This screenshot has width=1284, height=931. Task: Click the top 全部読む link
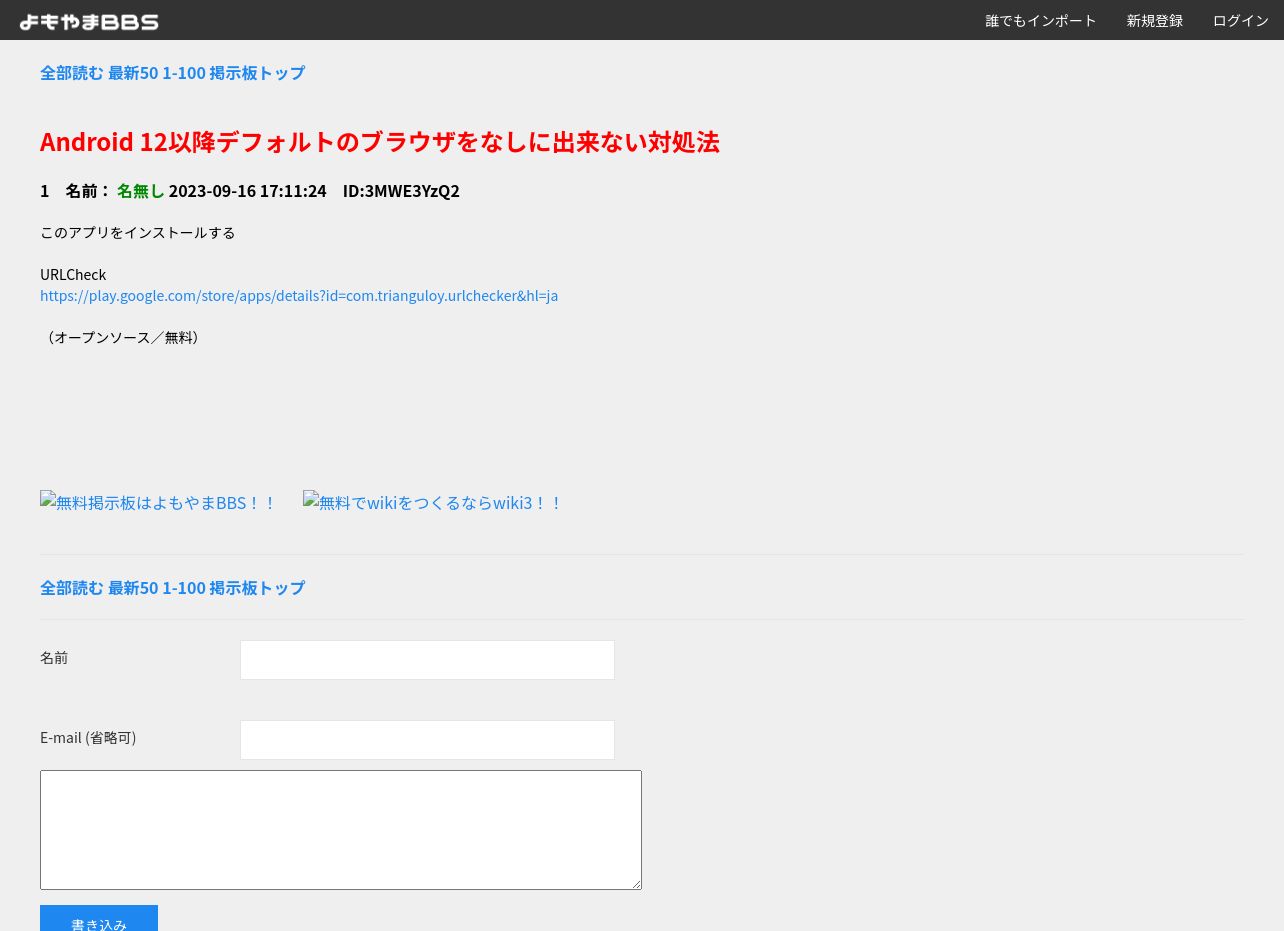[72, 73]
